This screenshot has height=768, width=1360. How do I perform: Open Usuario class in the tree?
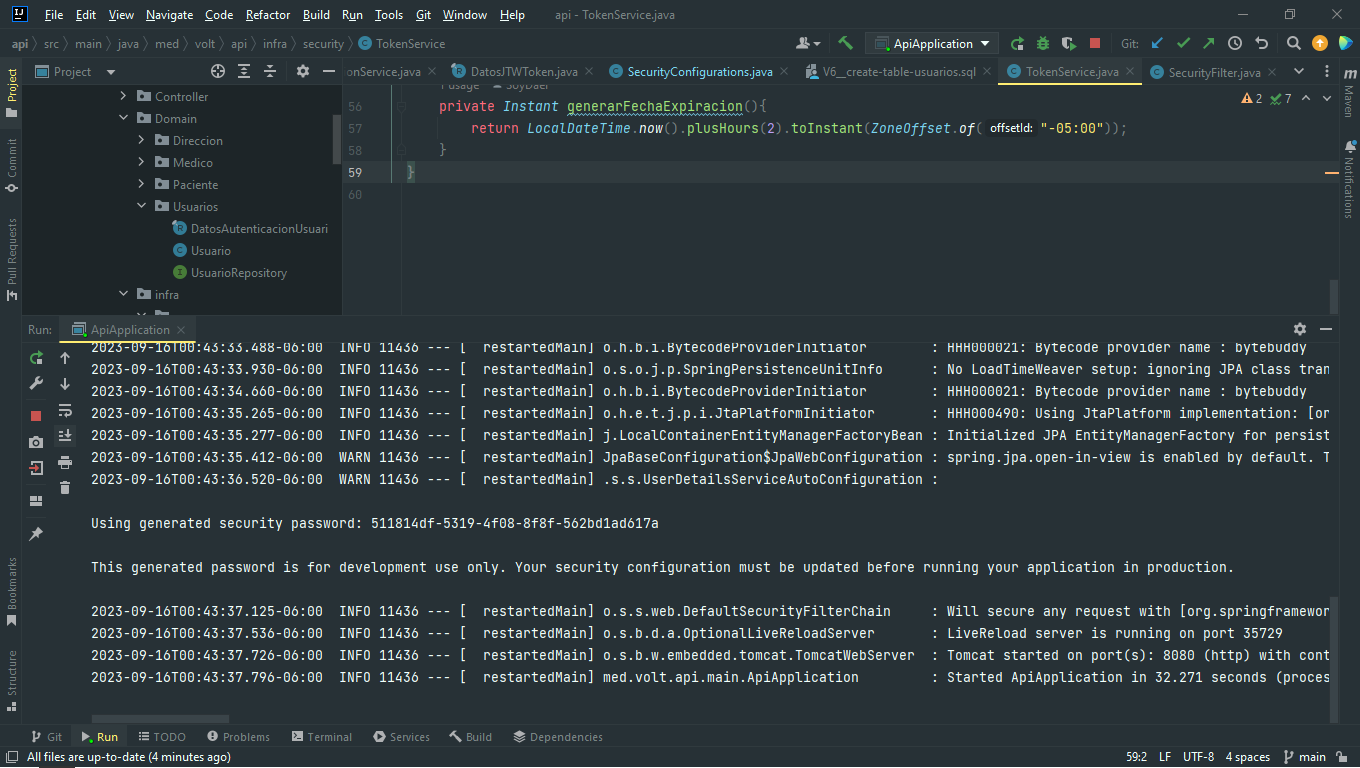click(202, 250)
